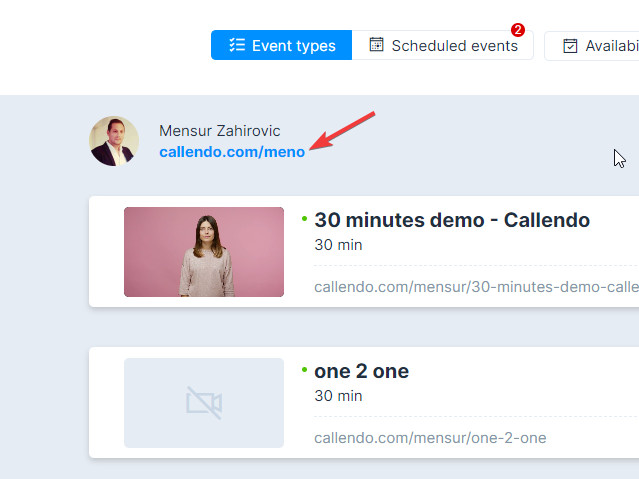This screenshot has height=479, width=639.
Task: Switch to the Event types tab
Action: point(281,45)
